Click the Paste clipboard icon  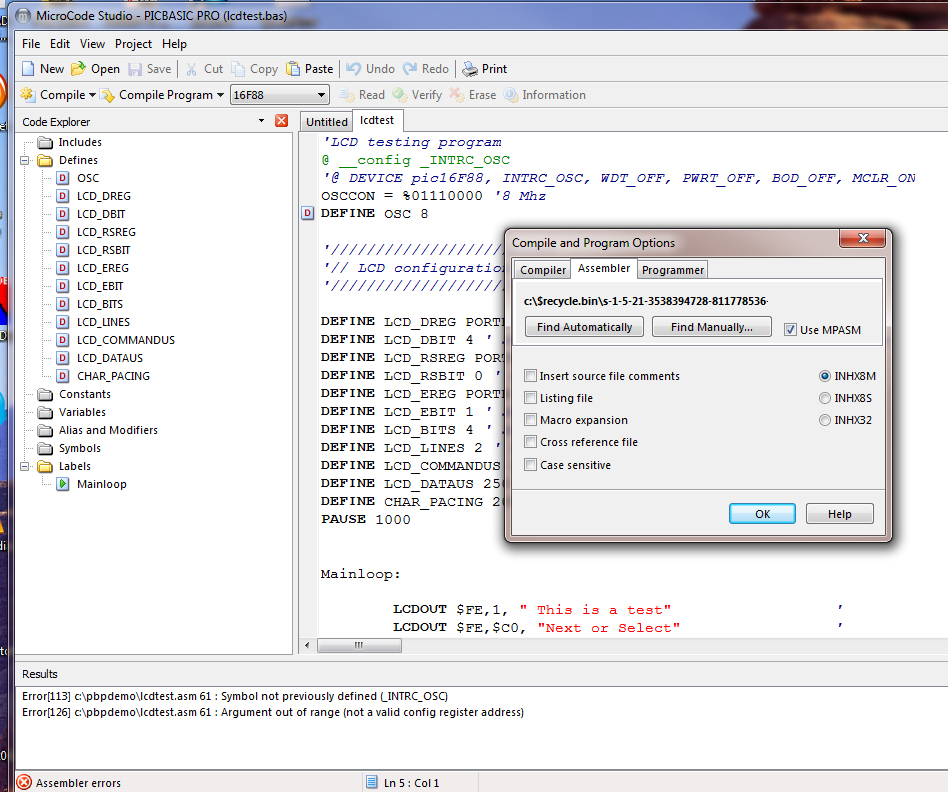(x=293, y=69)
